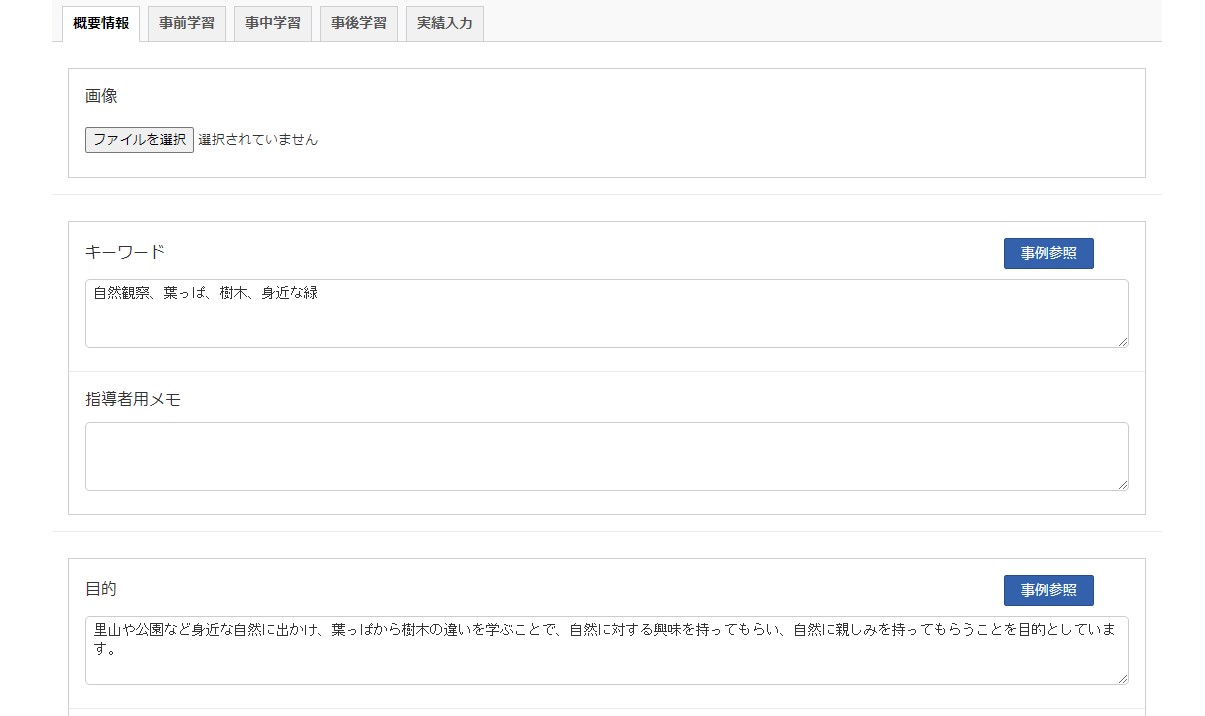Click the キーワード label
This screenshot has height=716, width=1205.
125,252
